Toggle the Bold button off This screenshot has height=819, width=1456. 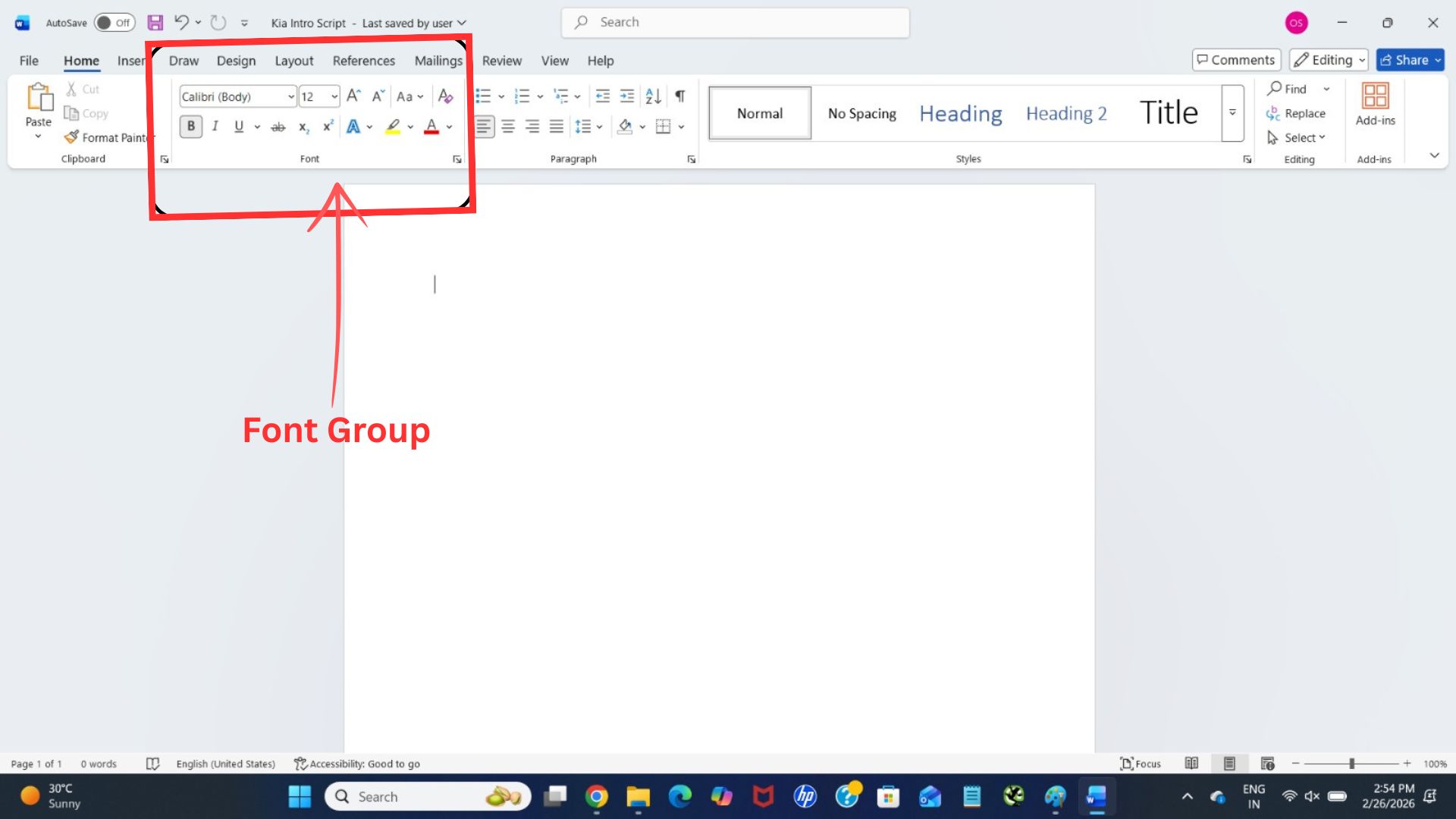(x=190, y=127)
